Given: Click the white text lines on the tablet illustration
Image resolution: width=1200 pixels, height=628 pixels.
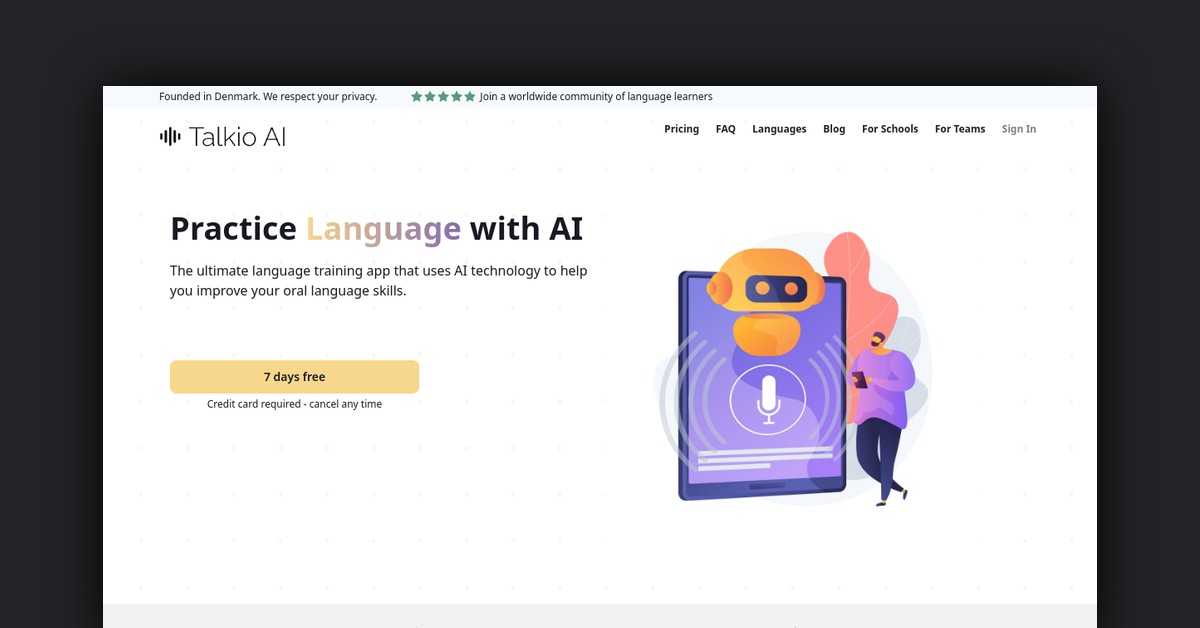Looking at the screenshot, I should [764, 460].
